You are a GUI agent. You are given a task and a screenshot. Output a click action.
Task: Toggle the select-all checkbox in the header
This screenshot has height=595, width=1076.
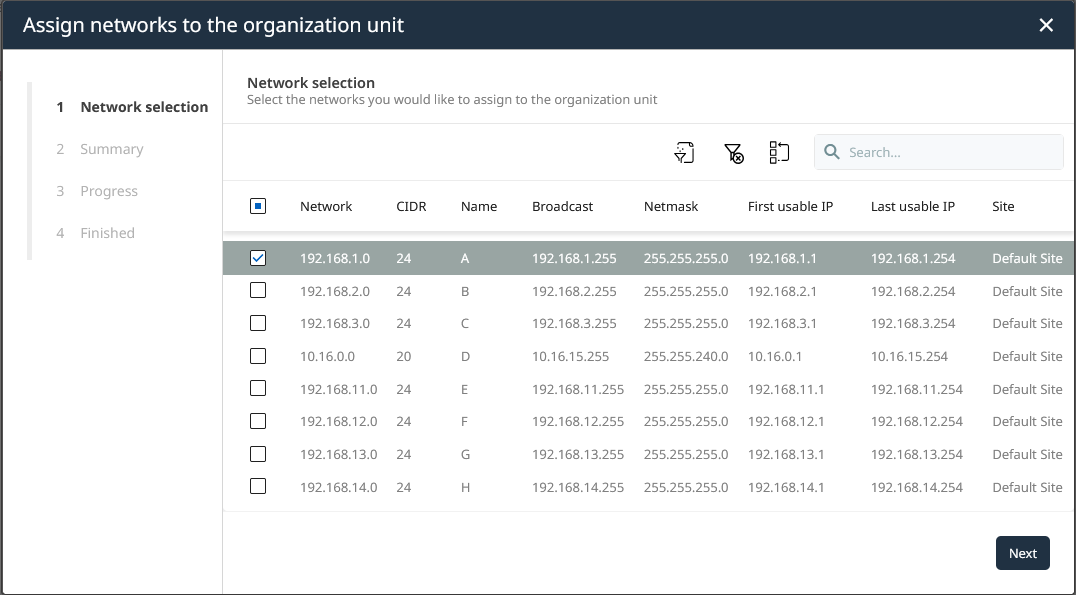pyautogui.click(x=258, y=205)
